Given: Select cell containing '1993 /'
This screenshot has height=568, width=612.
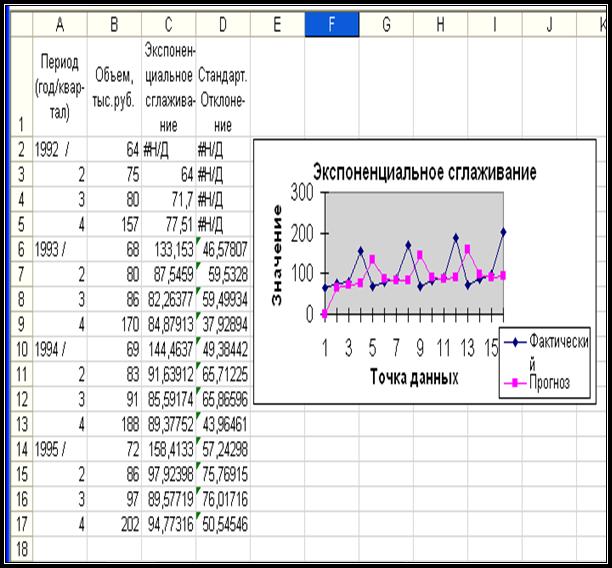Looking at the screenshot, I should [60, 249].
